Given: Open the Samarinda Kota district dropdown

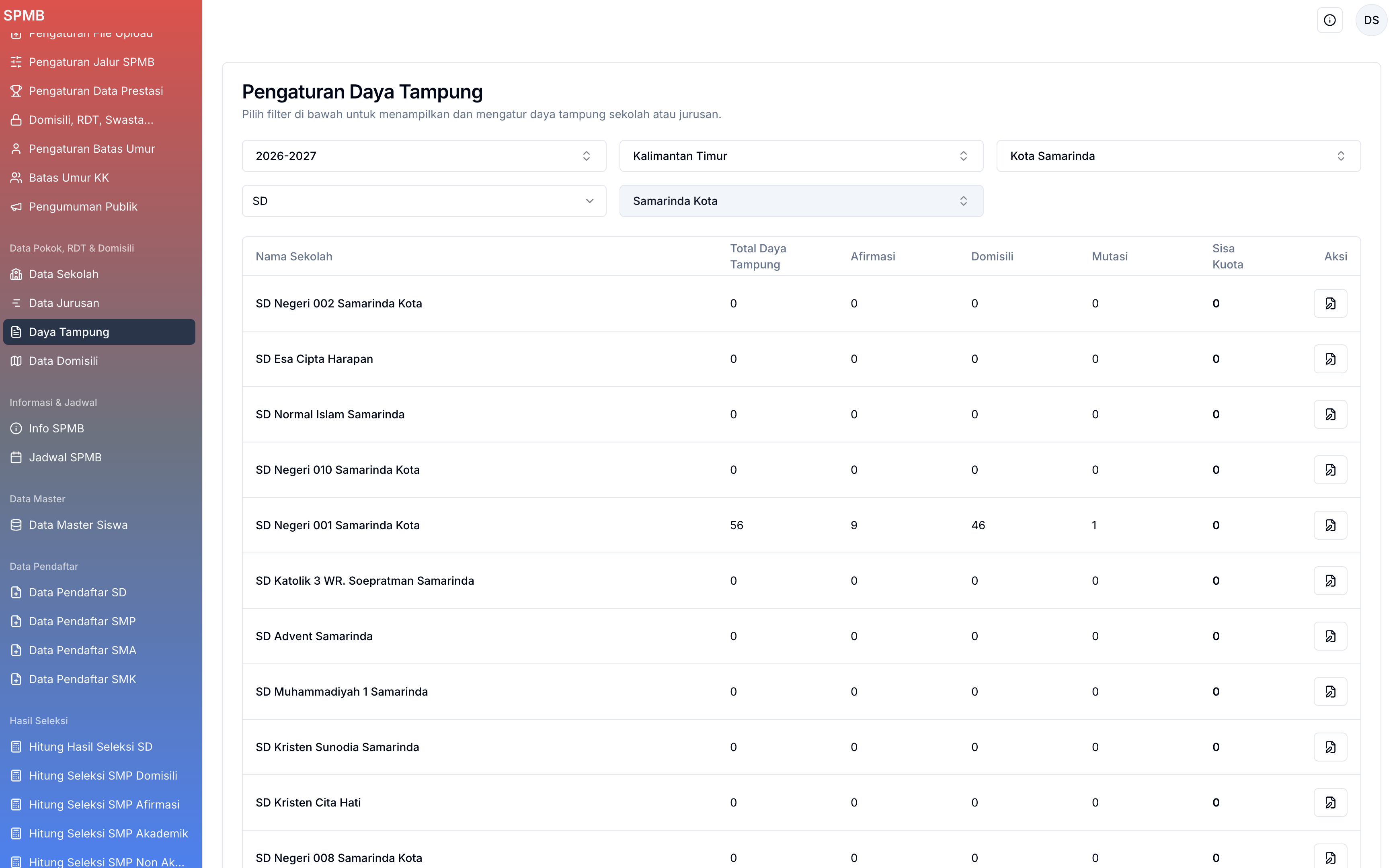Looking at the screenshot, I should pos(800,201).
